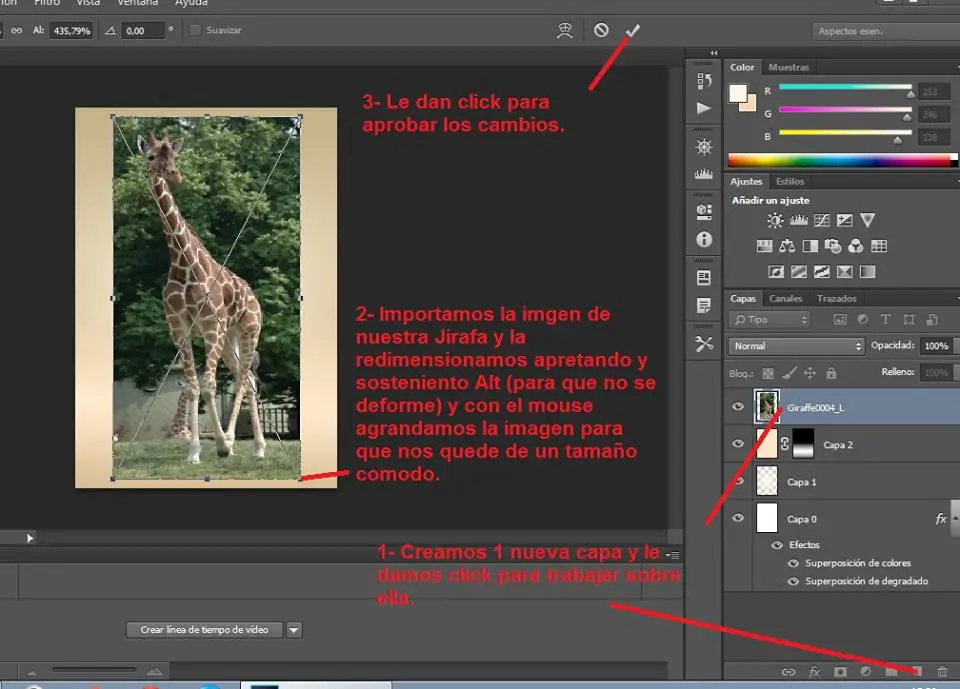
Task: Switch to the Muestras tab
Action: click(x=789, y=67)
